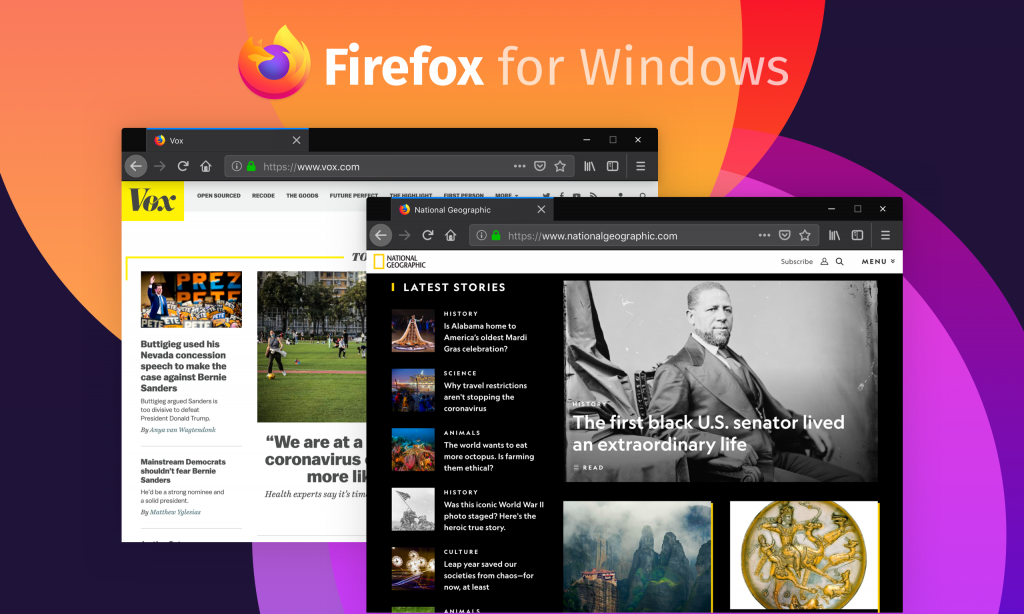Viewport: 1024px width, 614px height.
Task: Bookmark National Geographic page with star
Action: coord(805,235)
